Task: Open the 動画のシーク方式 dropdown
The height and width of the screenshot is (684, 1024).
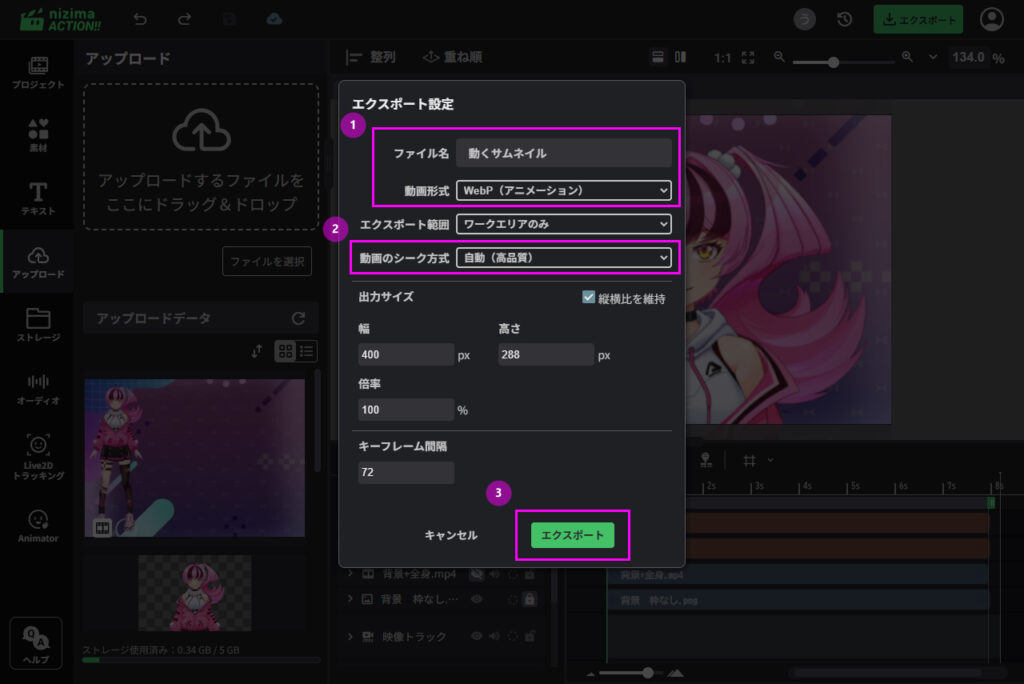Action: point(563,258)
